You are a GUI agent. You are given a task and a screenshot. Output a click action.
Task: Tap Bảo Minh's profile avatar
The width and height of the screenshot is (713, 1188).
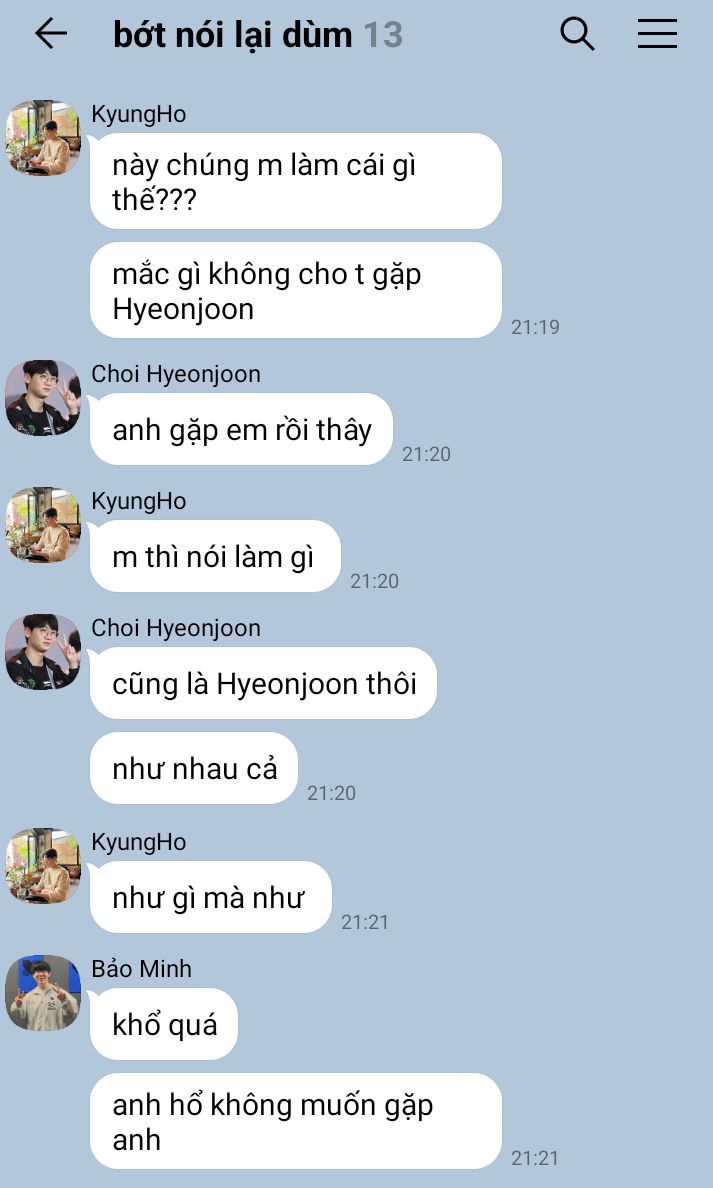point(42,993)
